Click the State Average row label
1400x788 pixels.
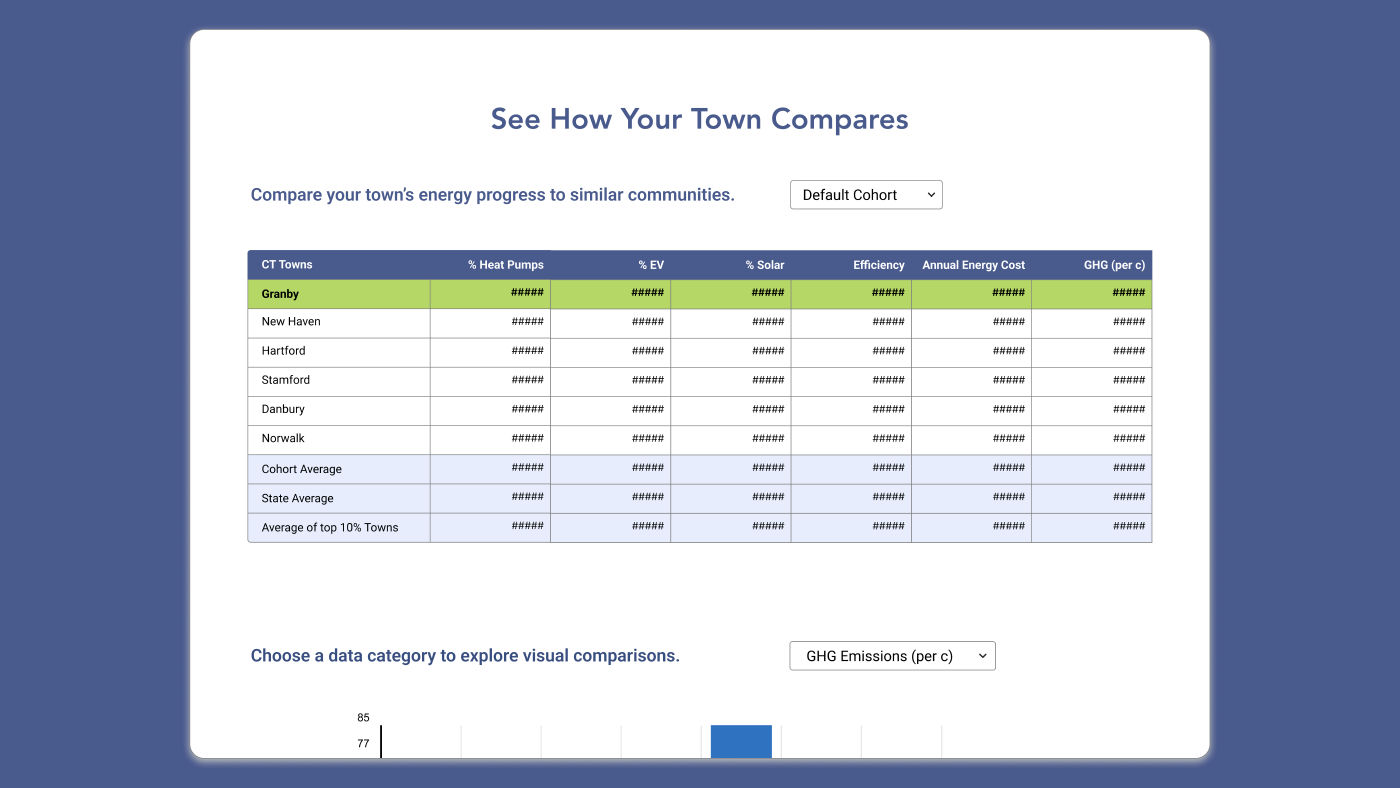[298, 498]
